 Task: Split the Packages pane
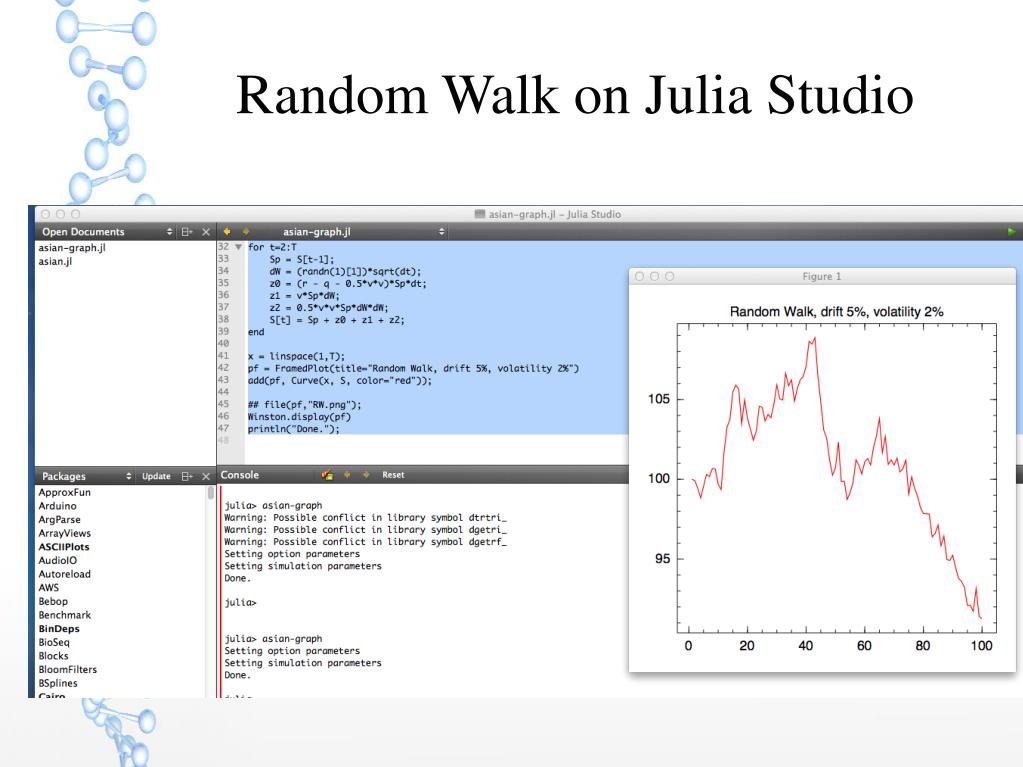point(187,476)
